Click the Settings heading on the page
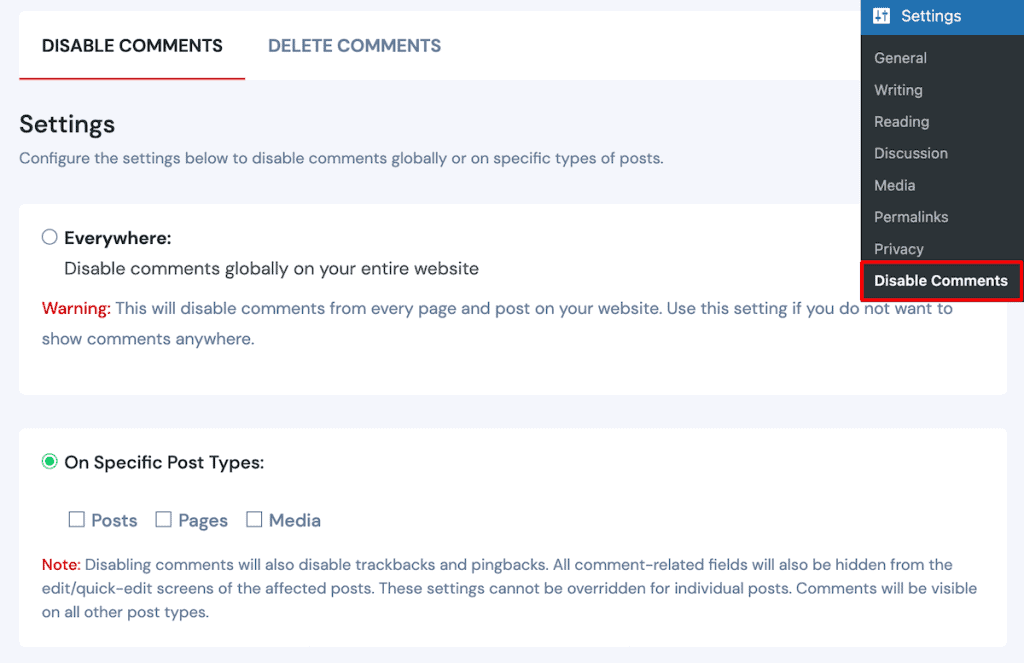 click(67, 124)
